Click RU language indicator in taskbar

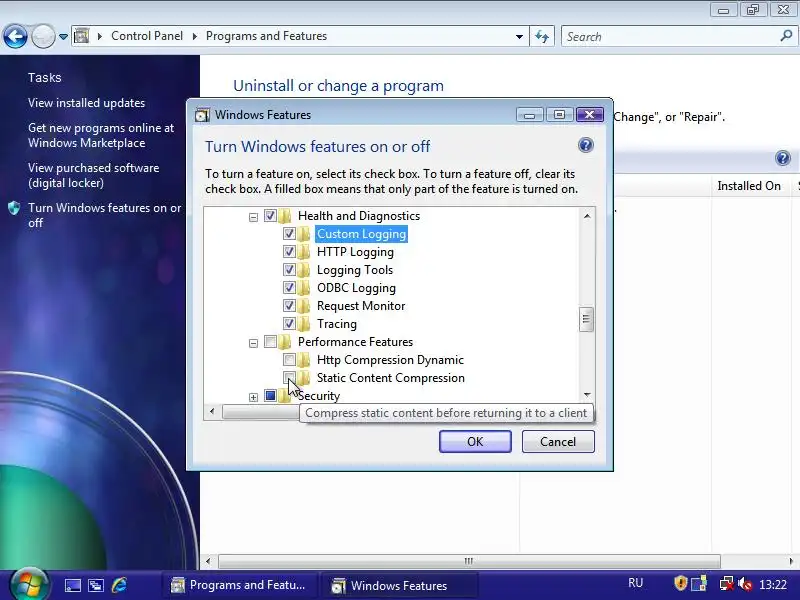tap(635, 583)
